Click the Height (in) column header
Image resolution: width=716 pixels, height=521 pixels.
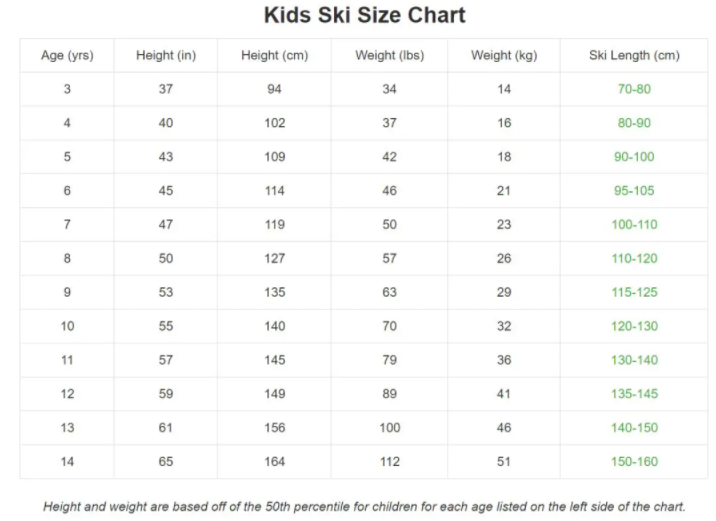(166, 55)
